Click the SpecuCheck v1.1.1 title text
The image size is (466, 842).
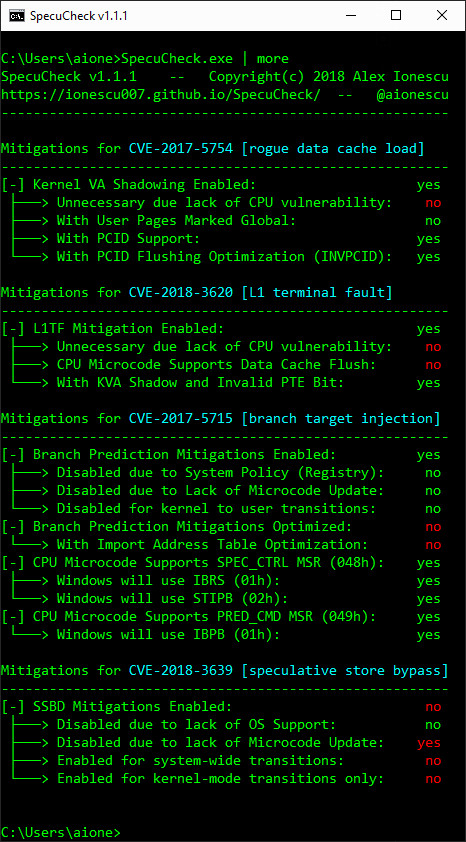(x=78, y=16)
